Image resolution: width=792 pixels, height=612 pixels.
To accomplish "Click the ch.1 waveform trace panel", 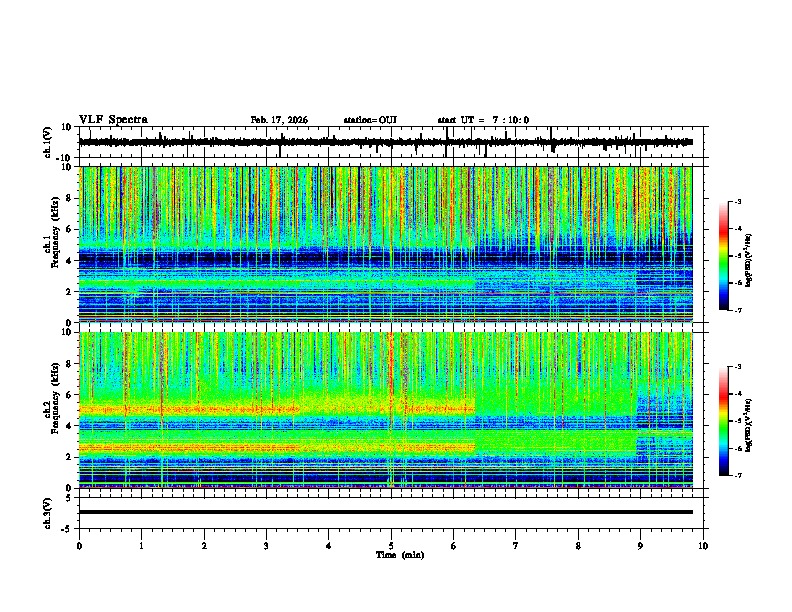I will click(393, 142).
